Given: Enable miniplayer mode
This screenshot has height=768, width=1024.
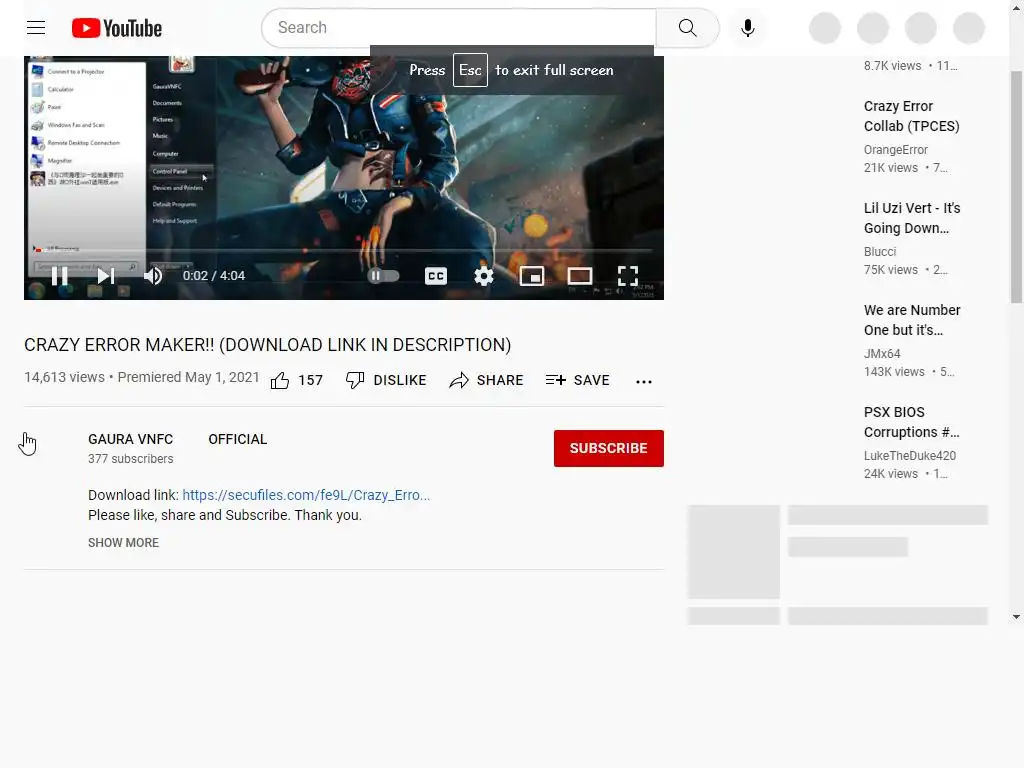Looking at the screenshot, I should pos(532,276).
